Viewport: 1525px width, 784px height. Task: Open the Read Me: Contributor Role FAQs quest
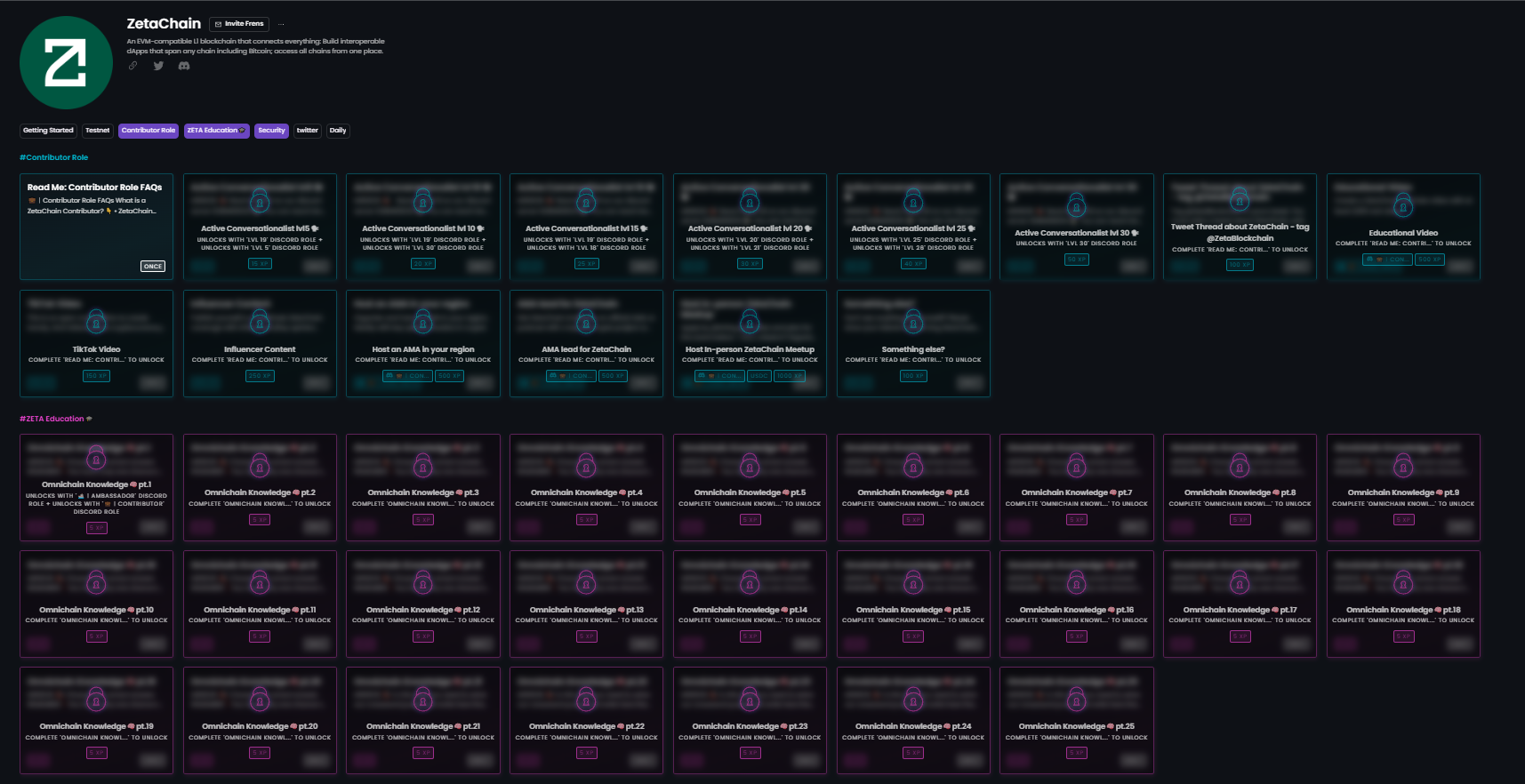[96, 227]
